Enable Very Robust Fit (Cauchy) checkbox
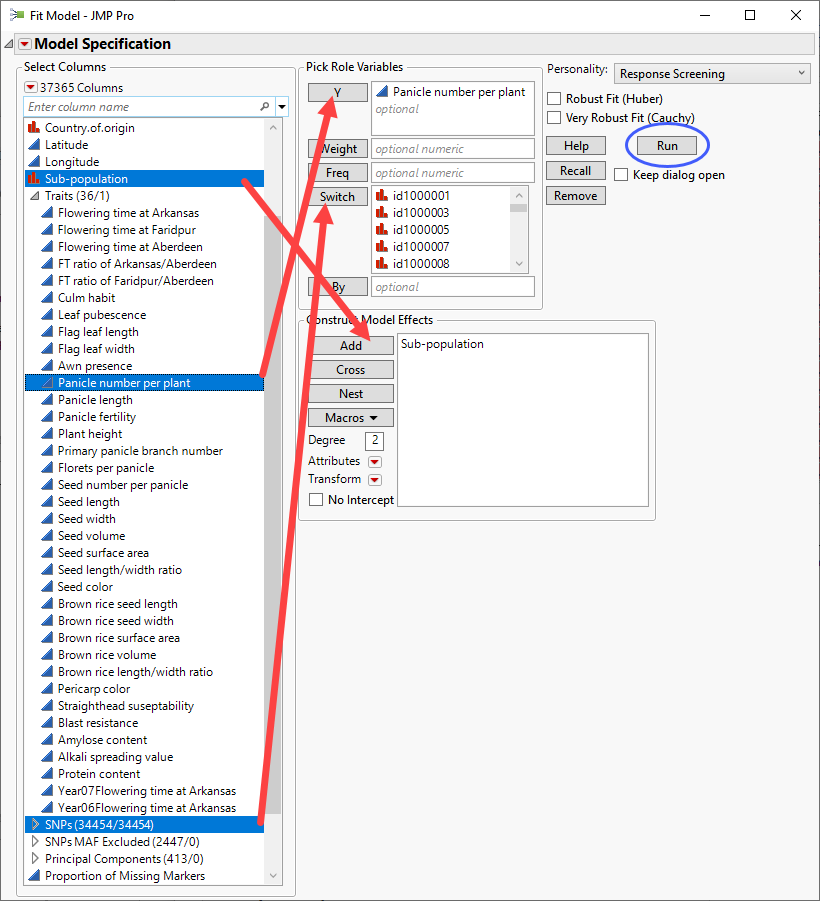The image size is (820, 901). 554,118
